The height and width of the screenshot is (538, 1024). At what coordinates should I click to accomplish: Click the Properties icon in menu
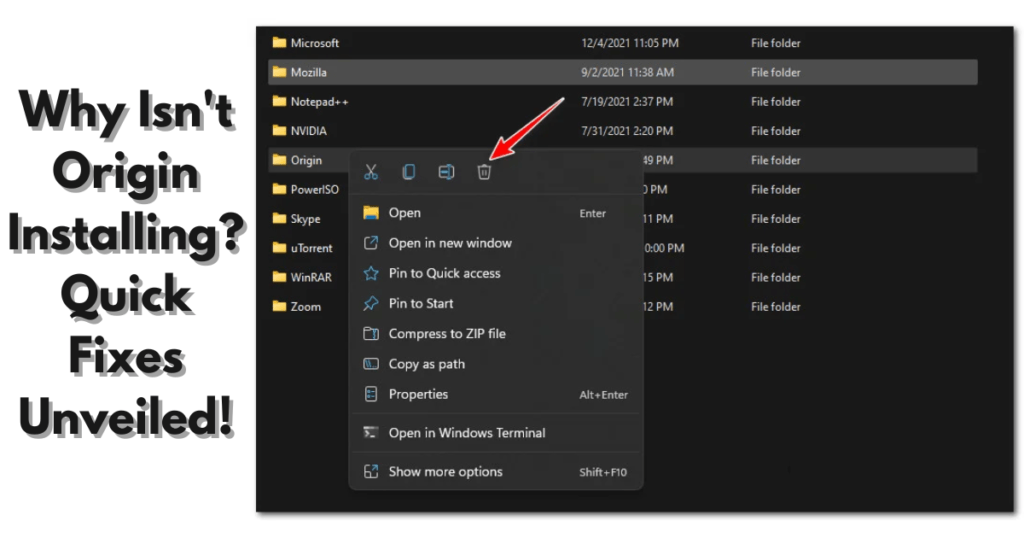pos(371,394)
